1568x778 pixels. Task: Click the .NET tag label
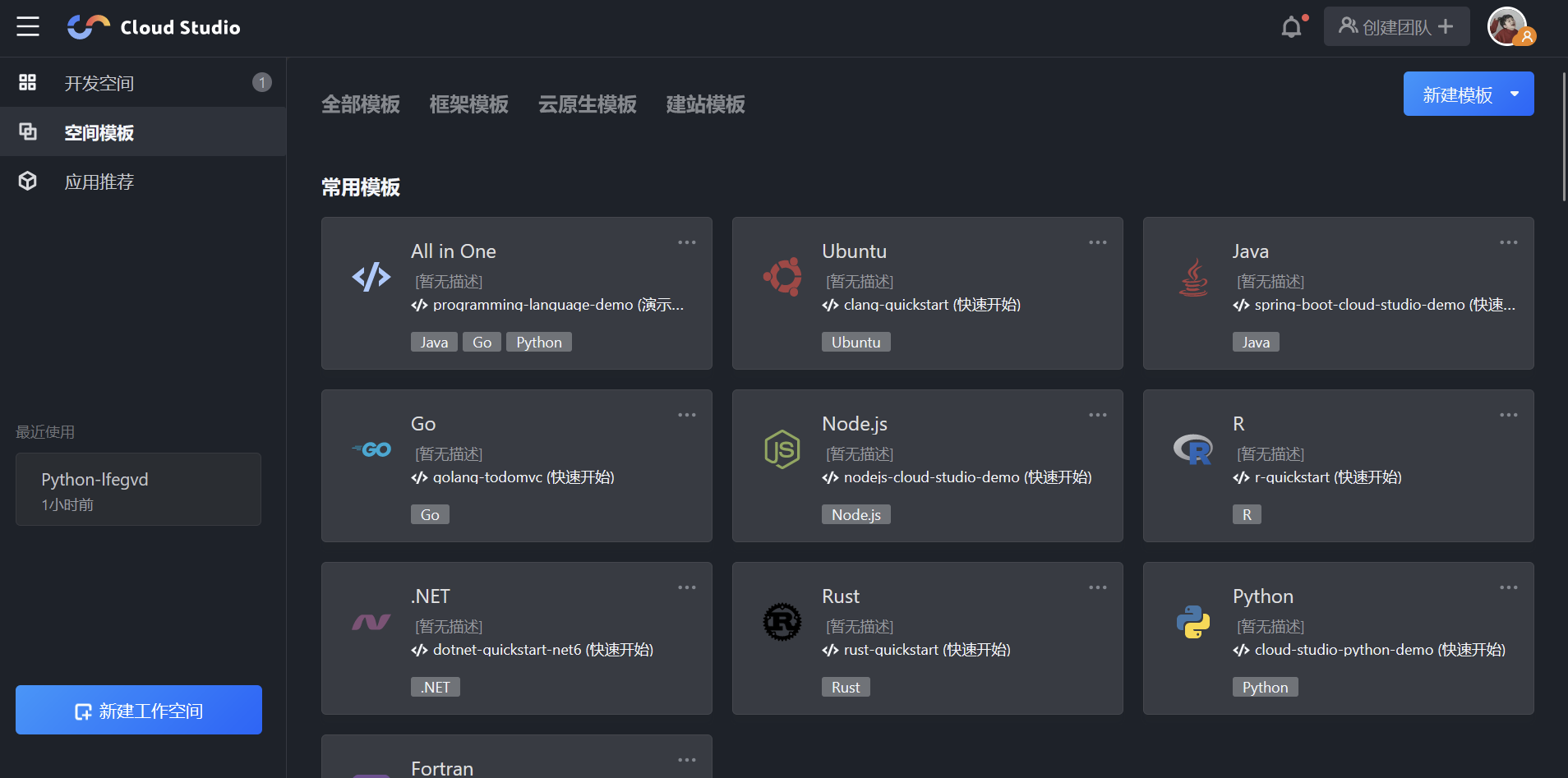tap(436, 687)
